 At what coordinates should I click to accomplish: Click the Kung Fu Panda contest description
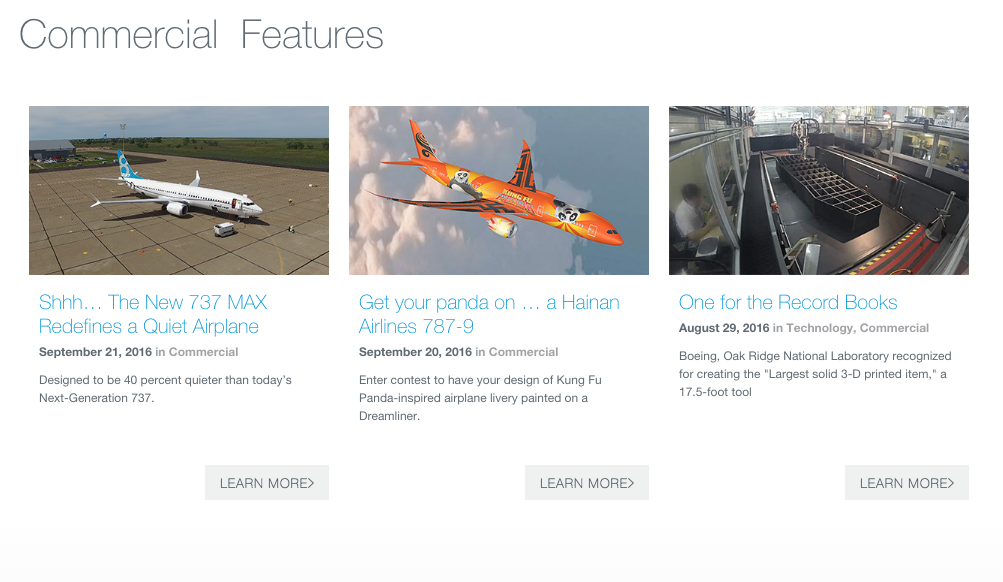tap(480, 398)
